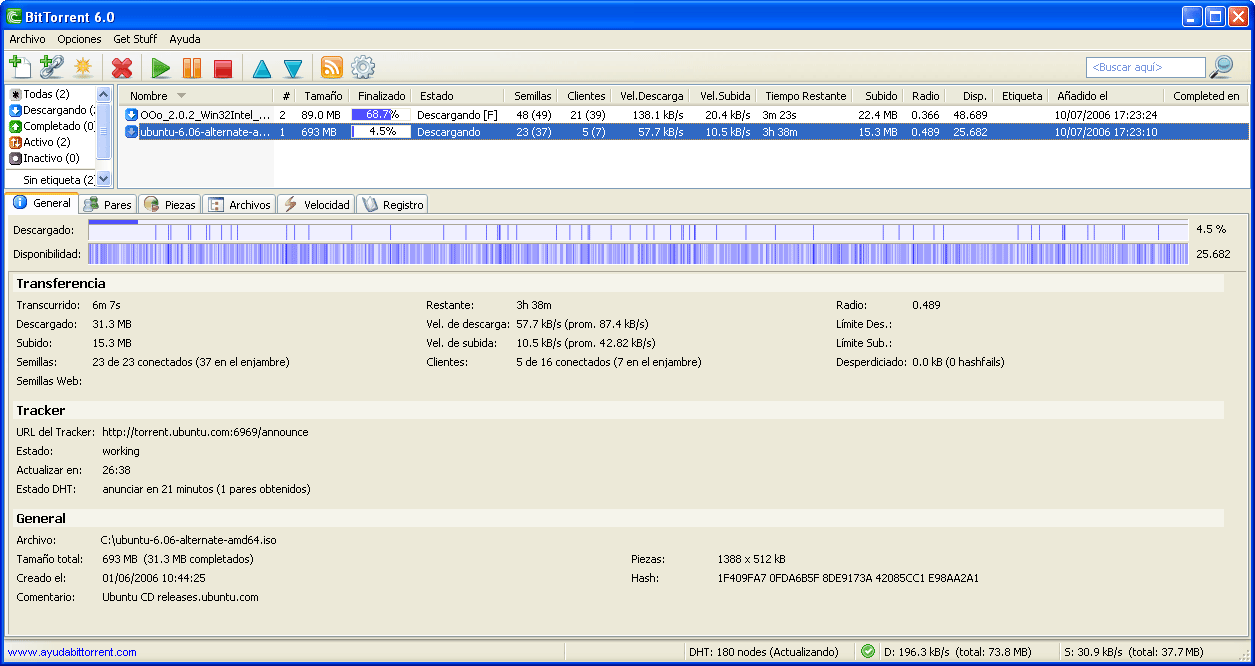Sort by the Semillas column header
The height and width of the screenshot is (666, 1255).
531,96
